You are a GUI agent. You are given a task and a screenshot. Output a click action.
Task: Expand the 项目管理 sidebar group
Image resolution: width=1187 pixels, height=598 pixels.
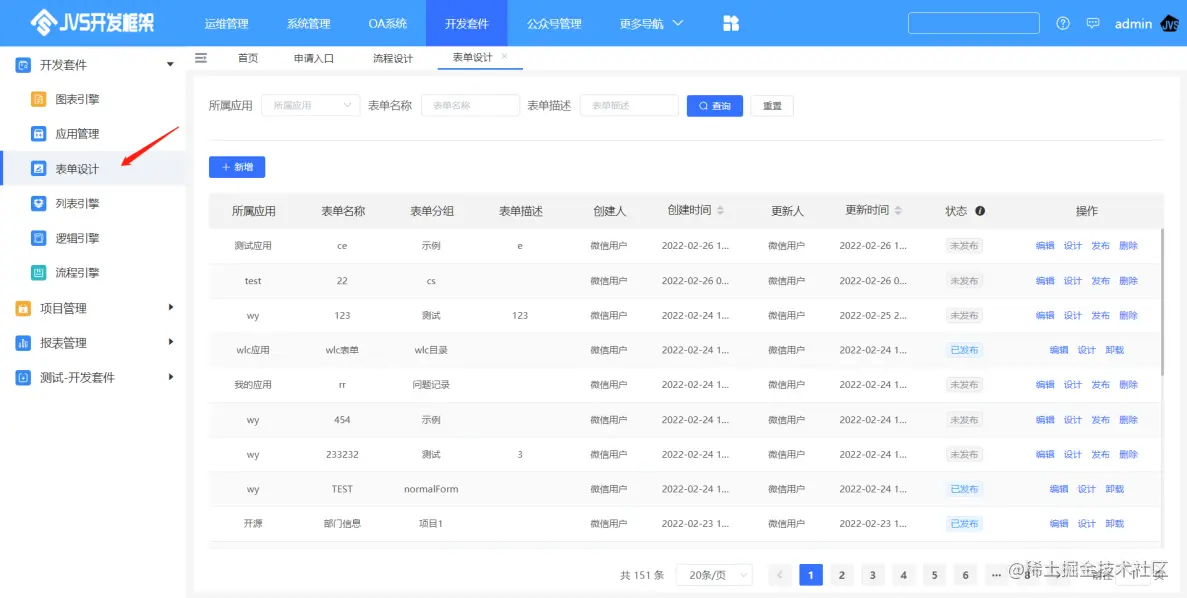[171, 307]
